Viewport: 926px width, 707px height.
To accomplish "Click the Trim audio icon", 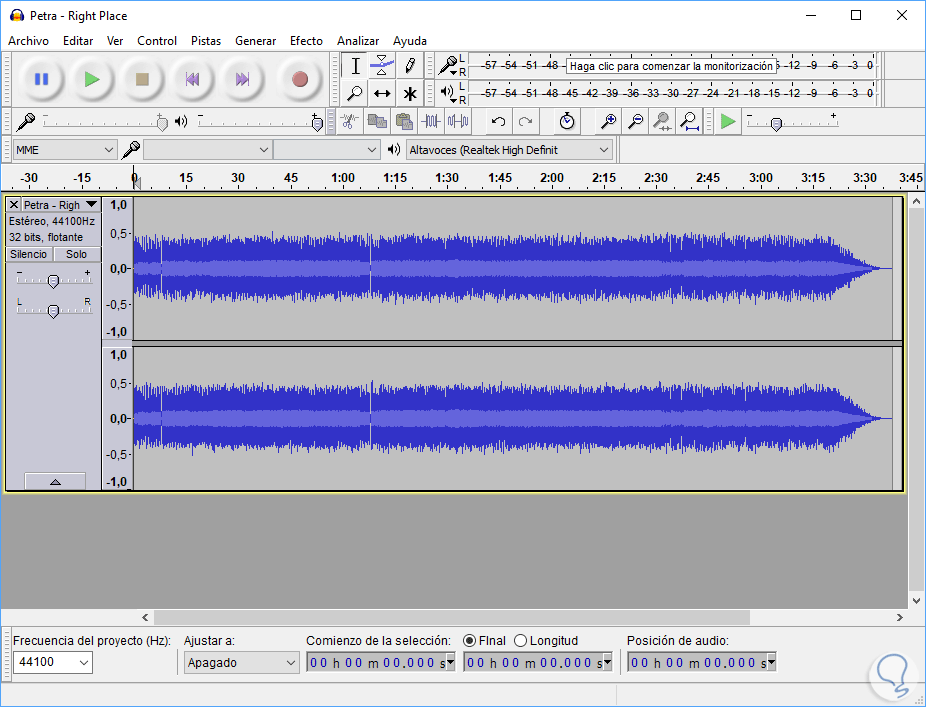I will click(431, 122).
